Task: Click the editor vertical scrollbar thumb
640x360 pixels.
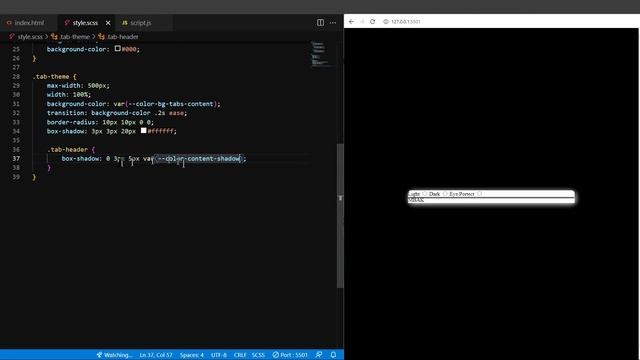Action: coord(340,216)
